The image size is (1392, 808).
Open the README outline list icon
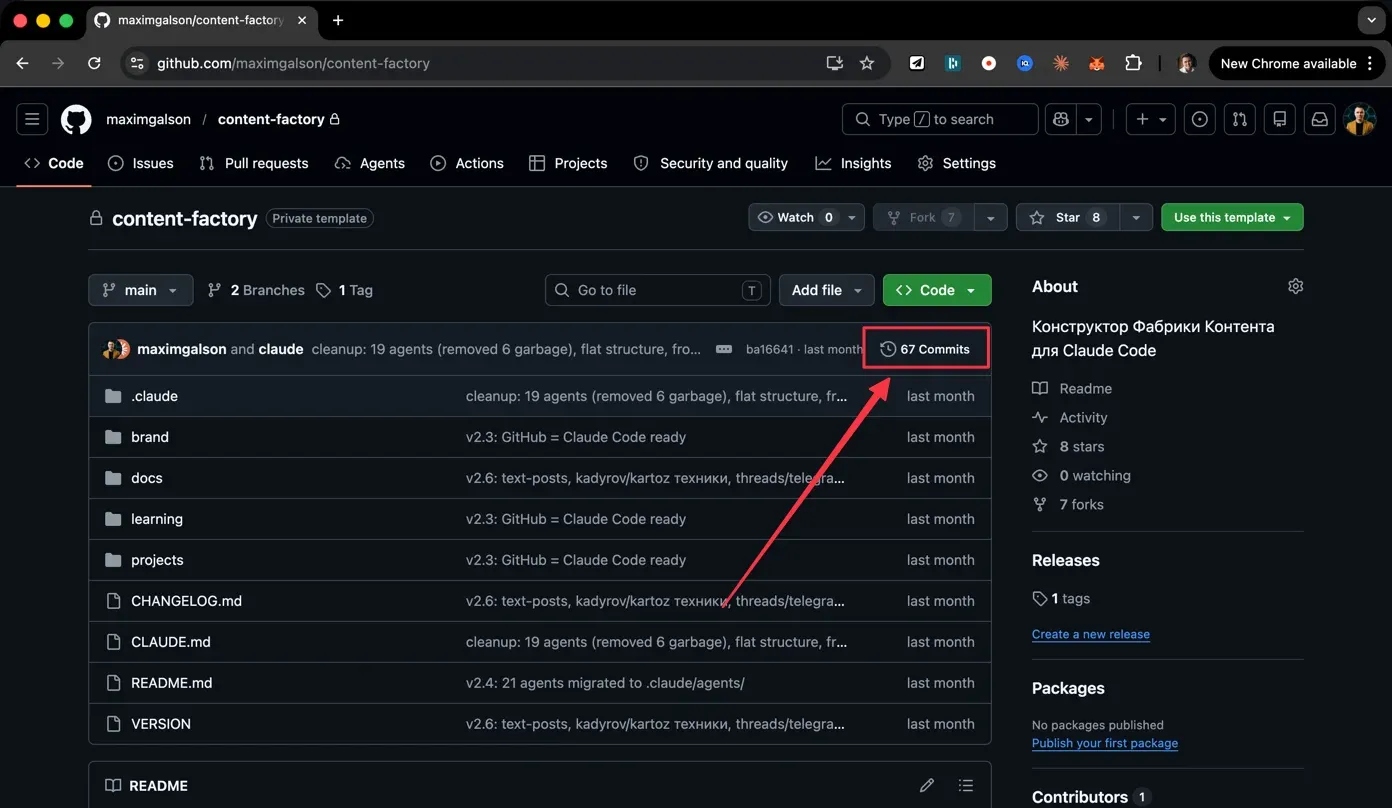(x=965, y=786)
